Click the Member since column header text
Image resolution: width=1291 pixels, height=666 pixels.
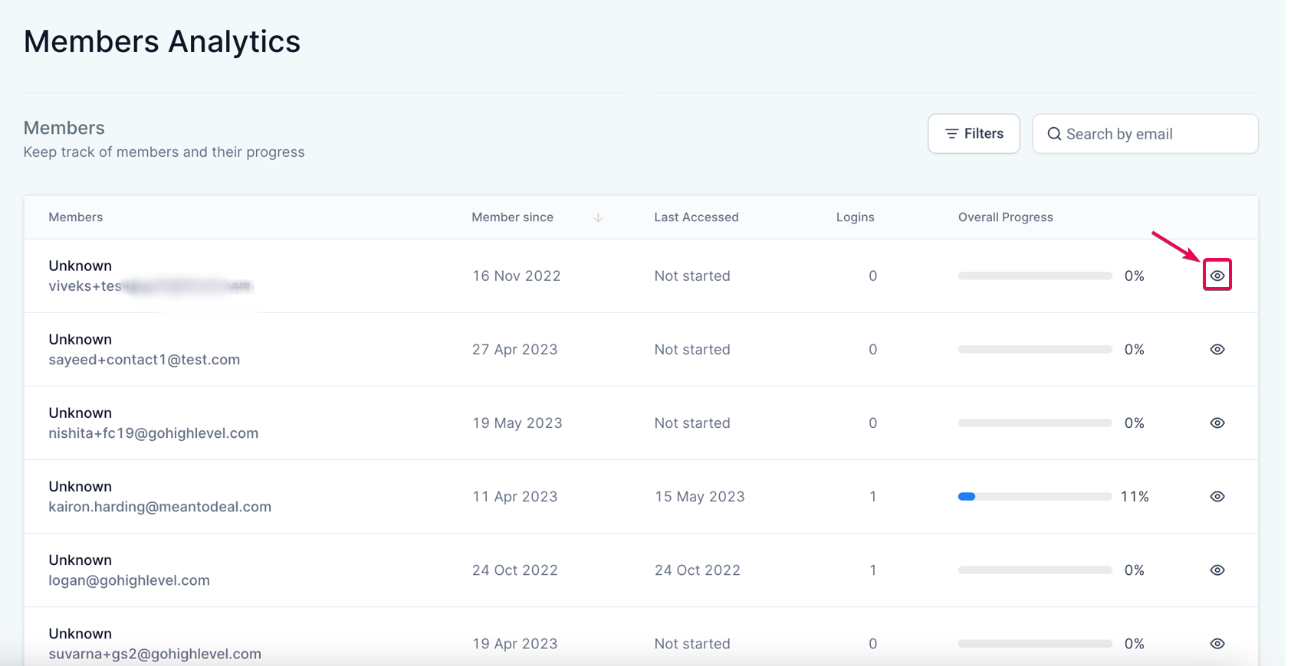tap(512, 217)
